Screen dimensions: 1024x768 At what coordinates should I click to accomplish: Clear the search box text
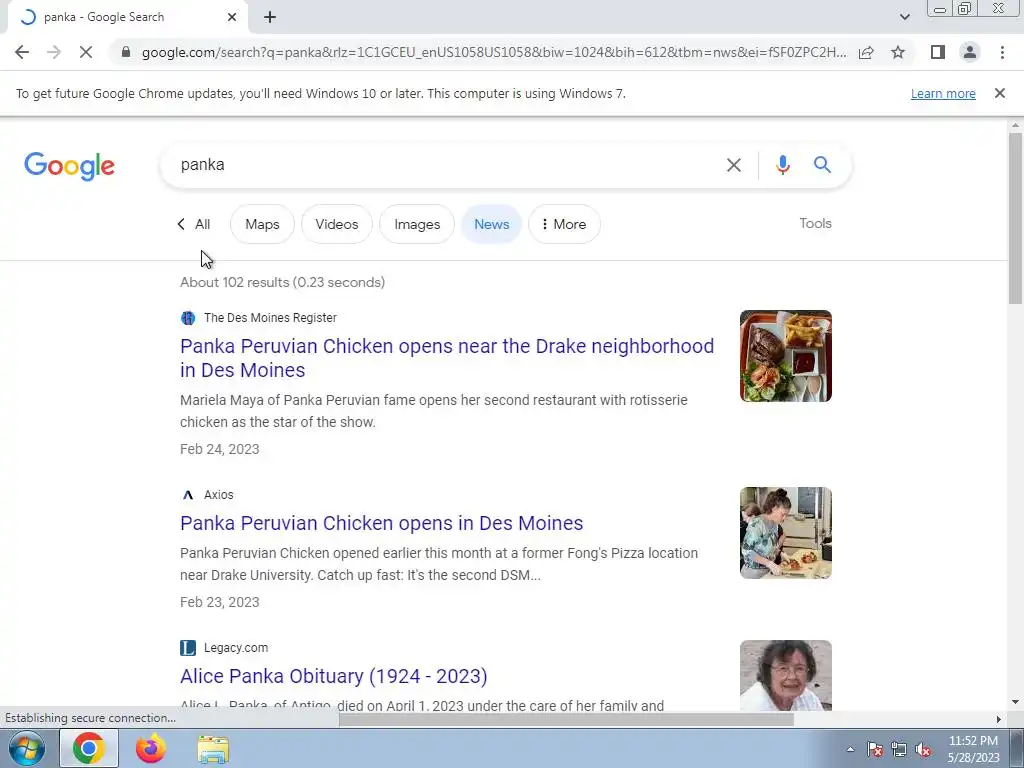pos(733,165)
